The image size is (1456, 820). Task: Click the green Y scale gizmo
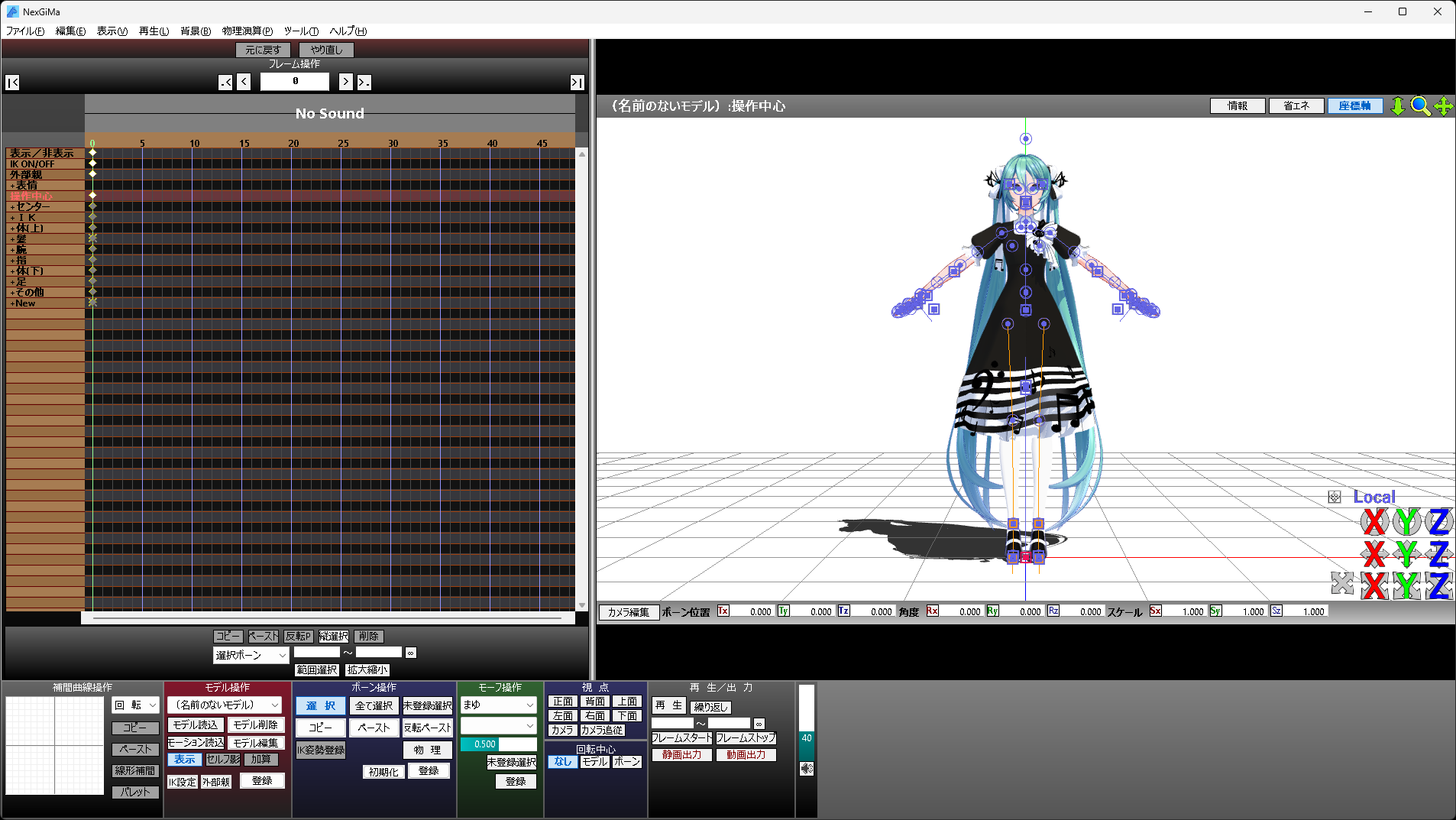tap(1406, 585)
